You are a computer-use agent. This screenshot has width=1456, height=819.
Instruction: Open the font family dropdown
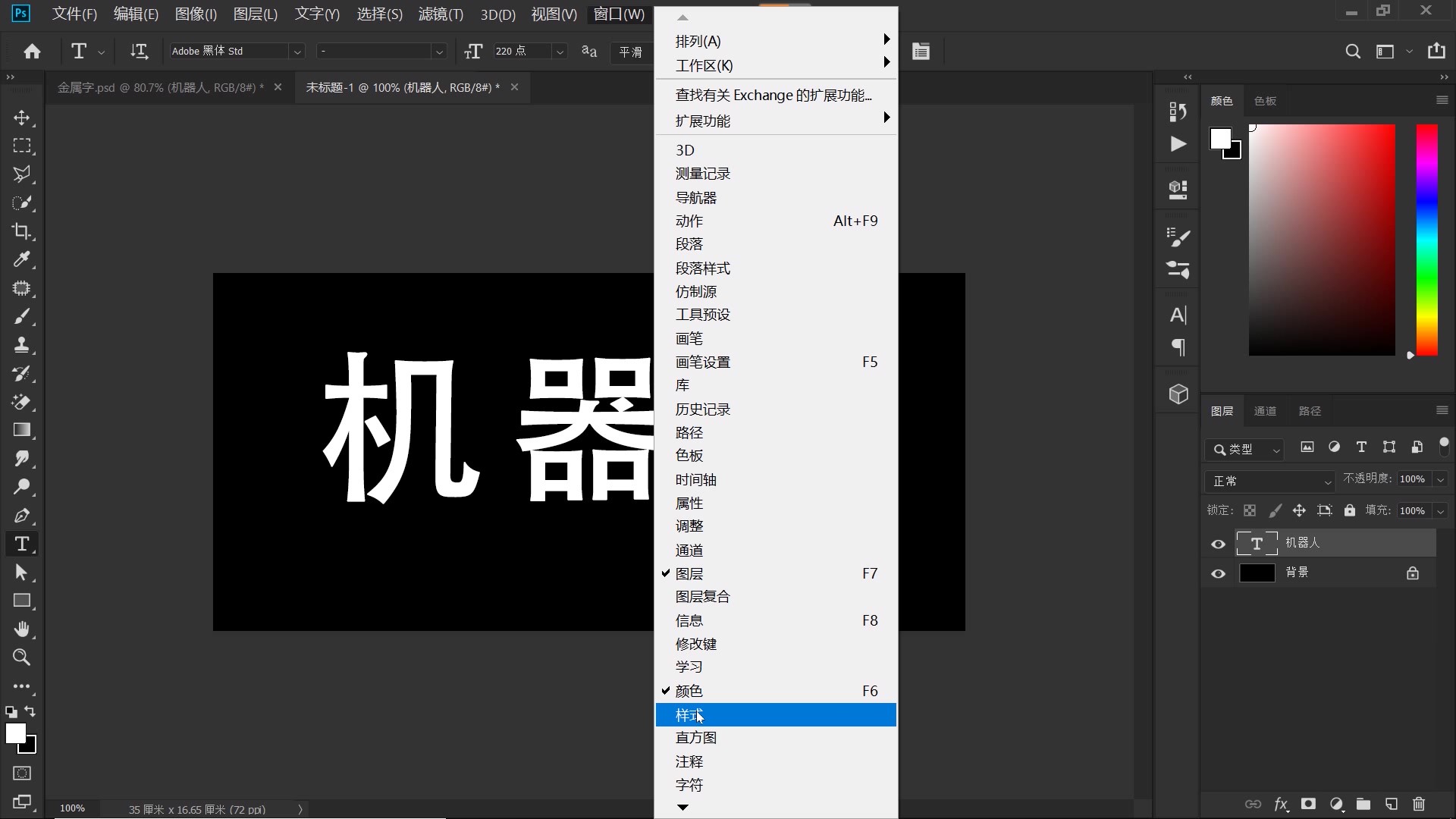pyautogui.click(x=298, y=51)
